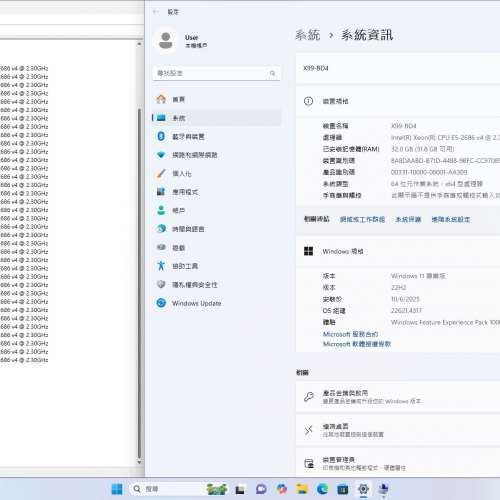
Task: Open Task View from the taskbar
Action: click(x=240, y=489)
